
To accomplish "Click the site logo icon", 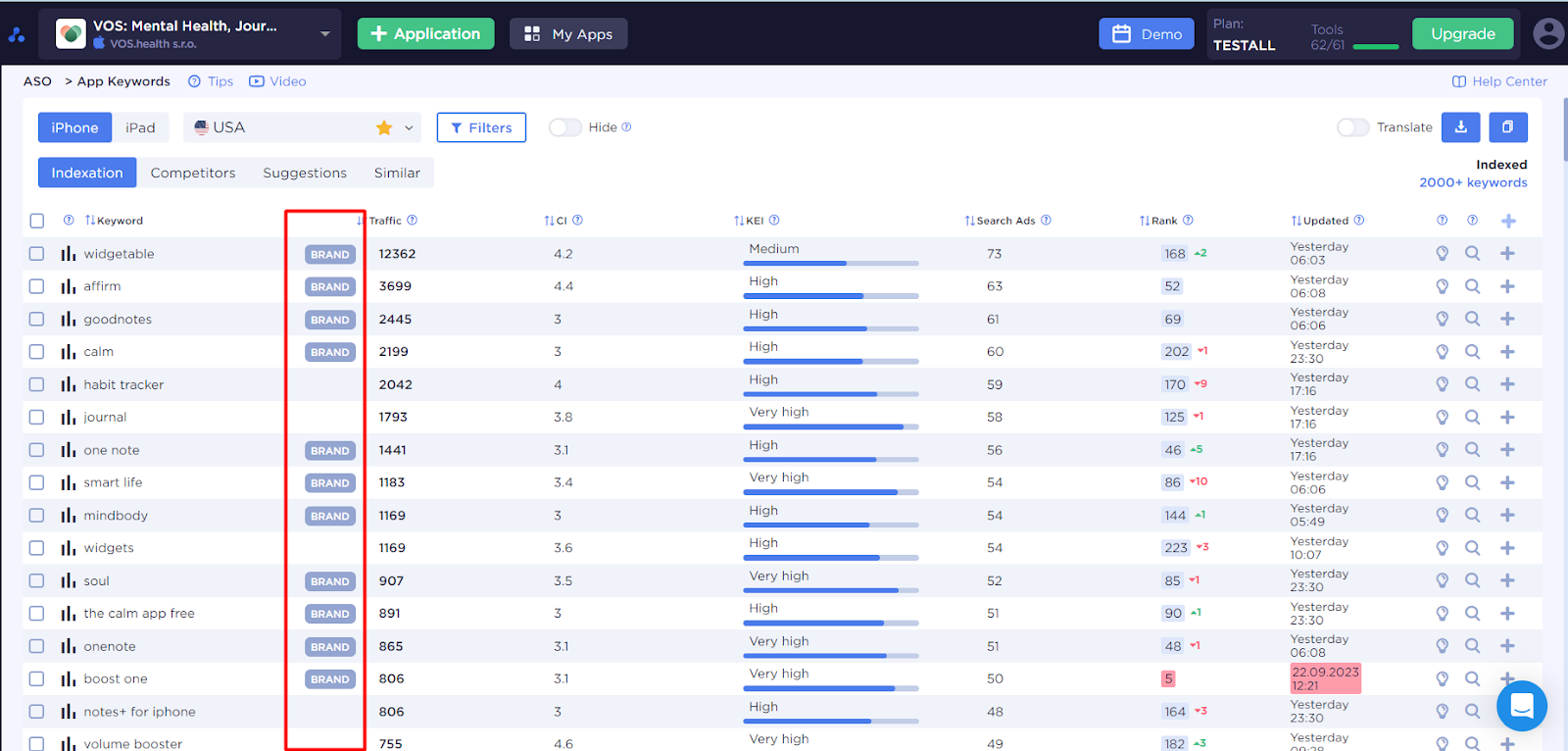I will tap(16, 34).
